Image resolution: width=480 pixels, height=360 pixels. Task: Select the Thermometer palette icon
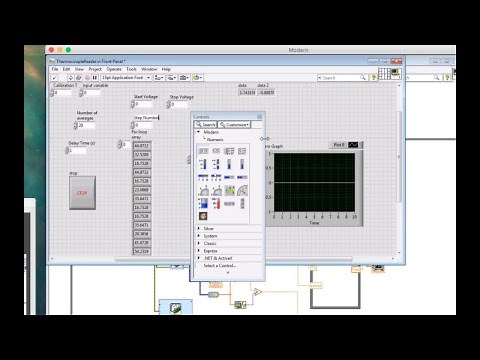[216, 203]
